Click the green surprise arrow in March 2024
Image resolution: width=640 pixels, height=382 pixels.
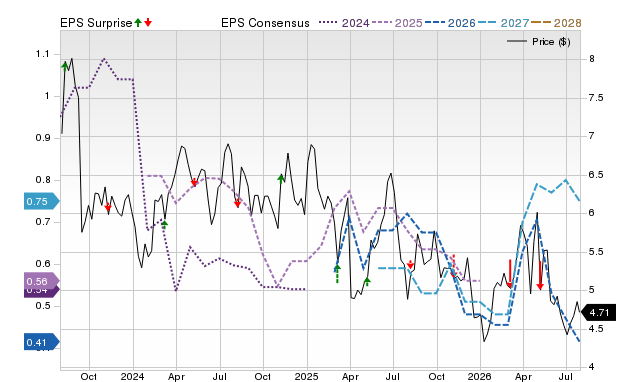pos(164,224)
